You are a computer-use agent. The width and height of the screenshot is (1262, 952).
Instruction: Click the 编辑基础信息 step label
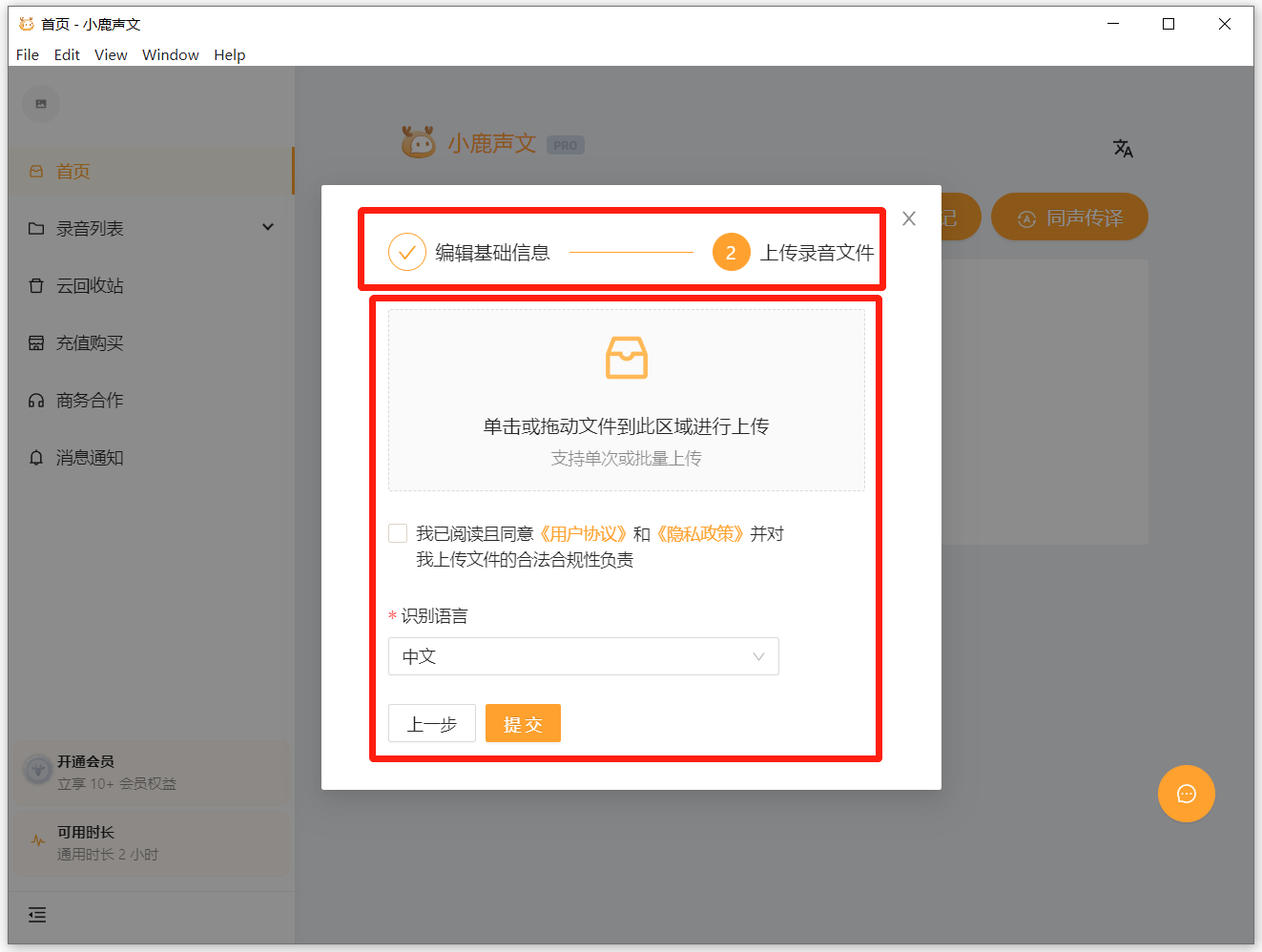point(492,252)
